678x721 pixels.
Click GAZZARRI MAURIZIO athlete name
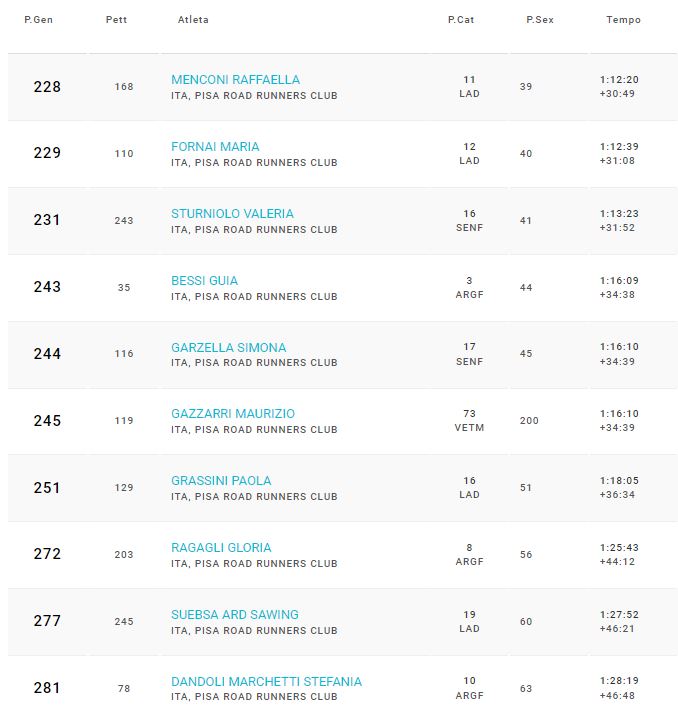[233, 414]
